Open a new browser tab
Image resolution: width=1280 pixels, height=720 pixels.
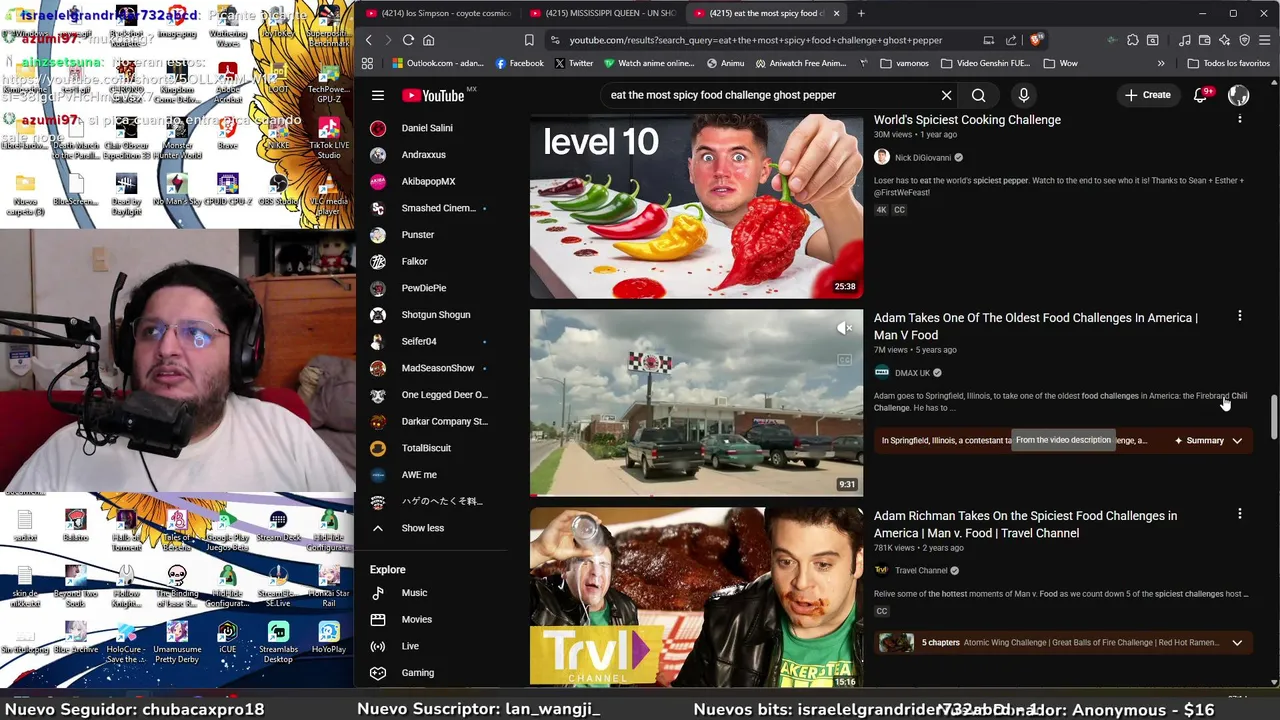[861, 13]
